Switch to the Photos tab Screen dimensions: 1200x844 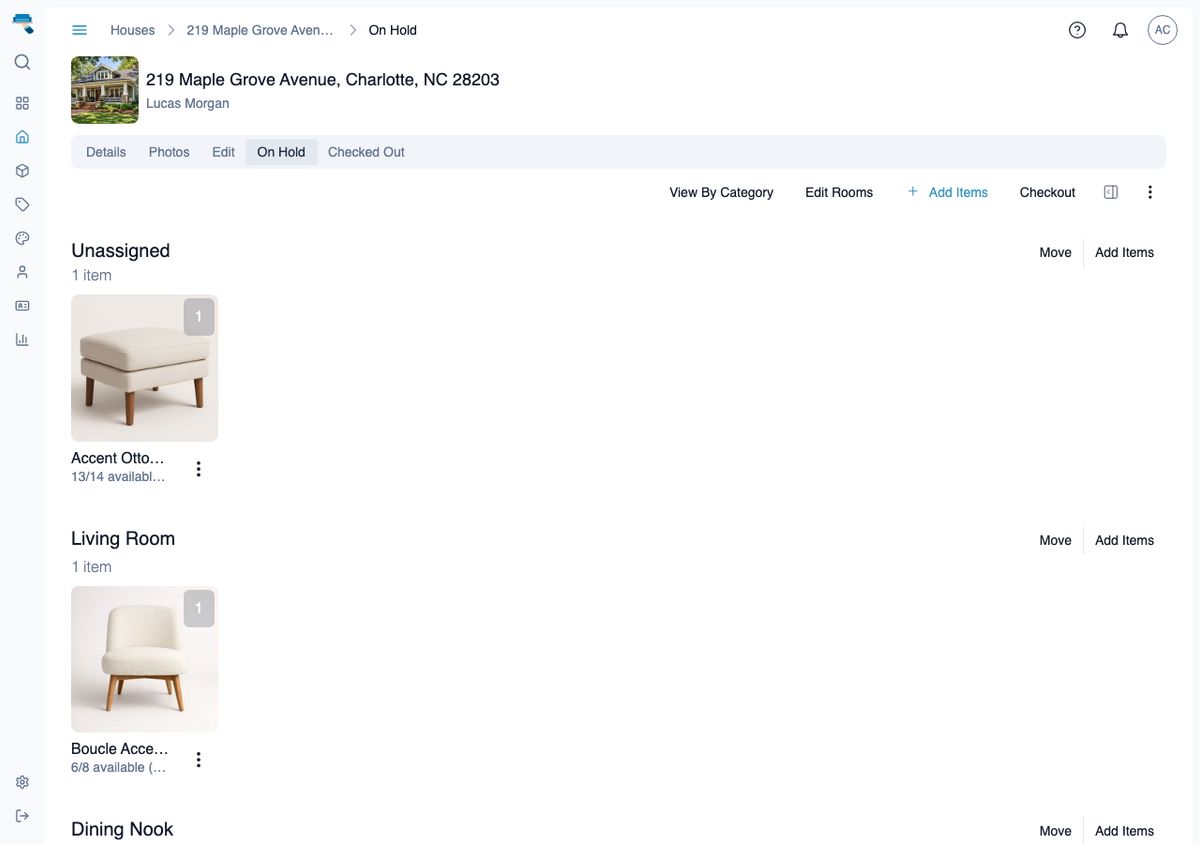169,152
